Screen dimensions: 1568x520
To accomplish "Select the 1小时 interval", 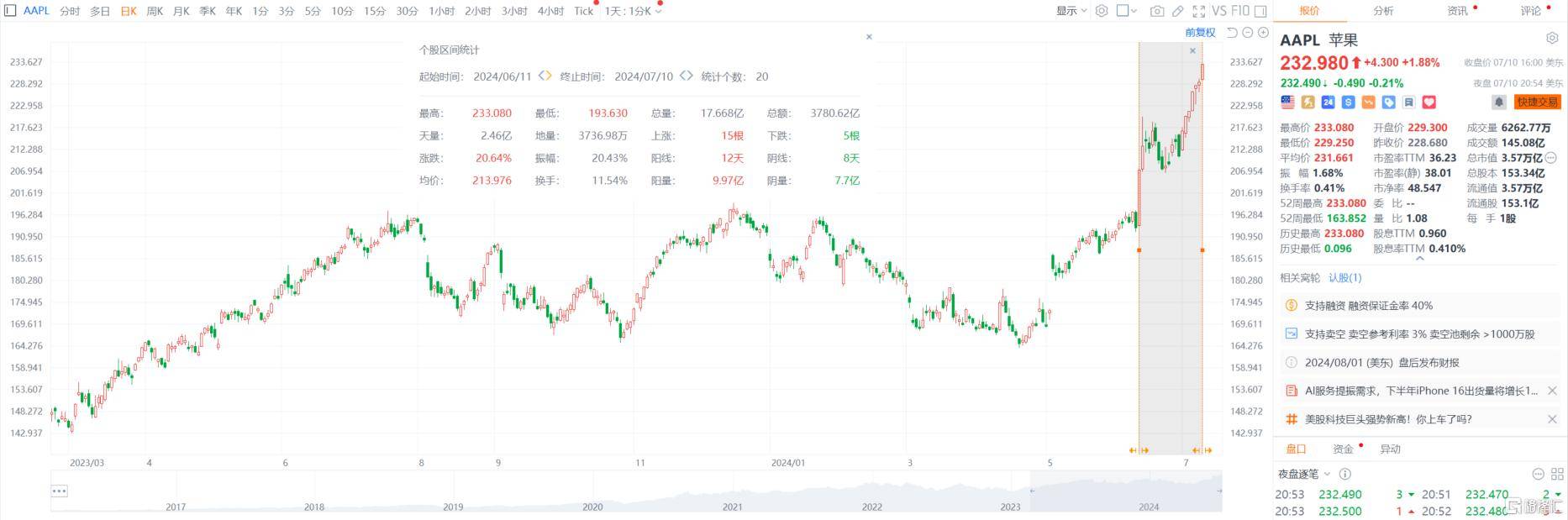I will [x=441, y=11].
